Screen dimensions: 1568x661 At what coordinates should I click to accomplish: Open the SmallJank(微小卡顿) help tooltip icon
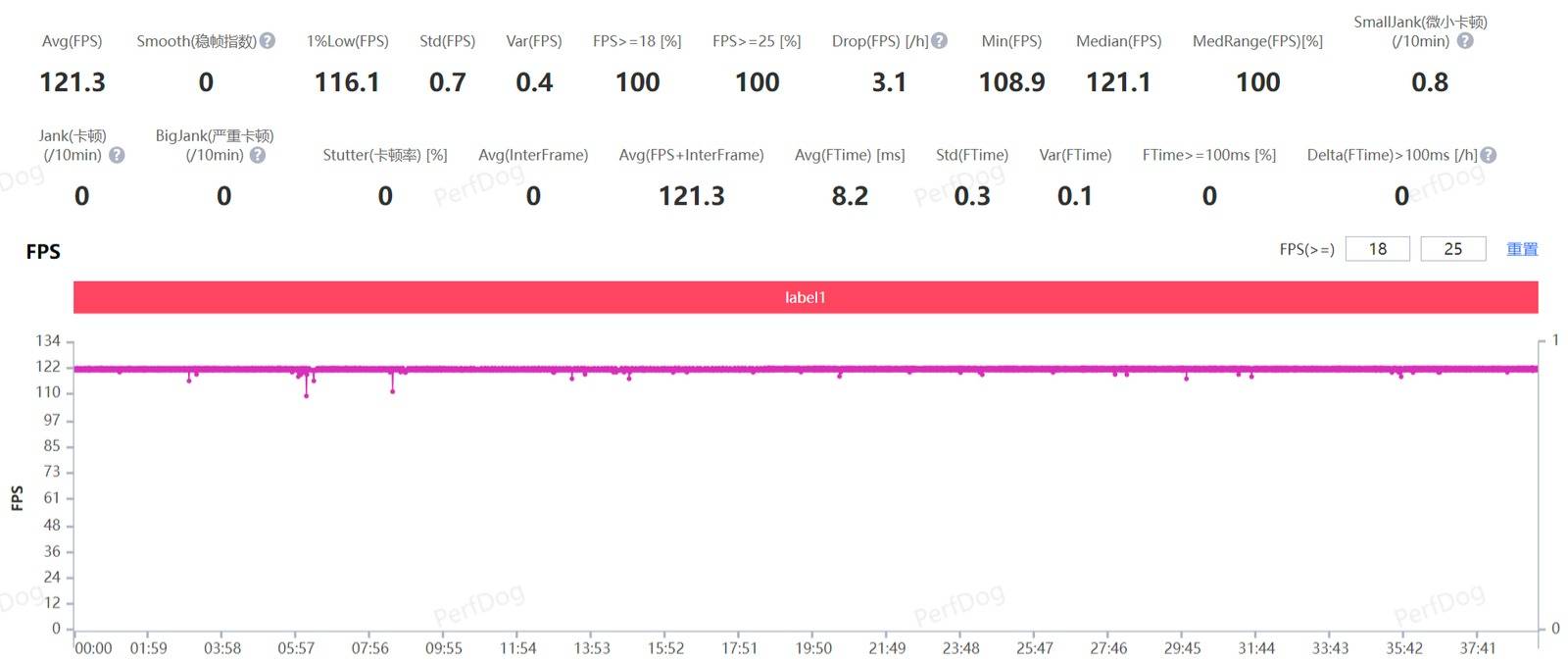pos(1464,41)
